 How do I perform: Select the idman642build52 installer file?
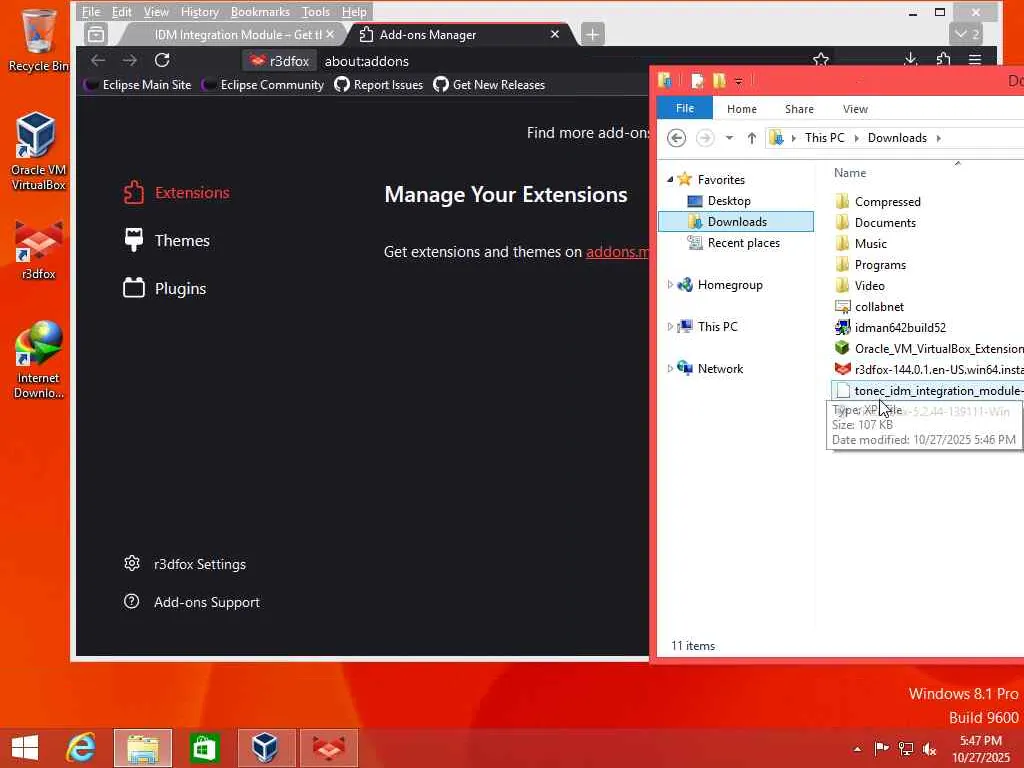coord(891,327)
